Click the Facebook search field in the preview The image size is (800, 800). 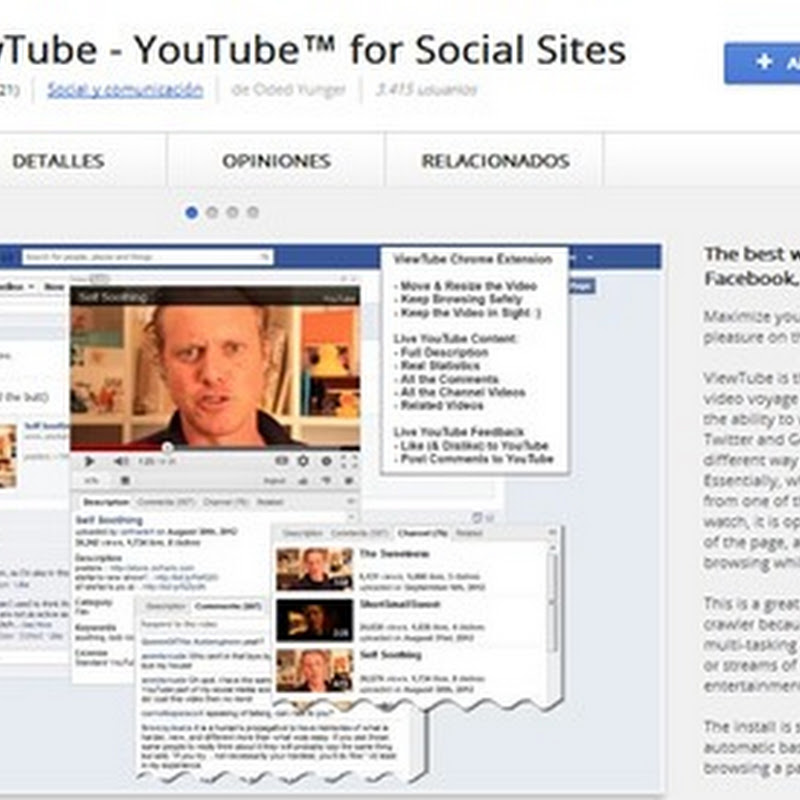tap(147, 257)
